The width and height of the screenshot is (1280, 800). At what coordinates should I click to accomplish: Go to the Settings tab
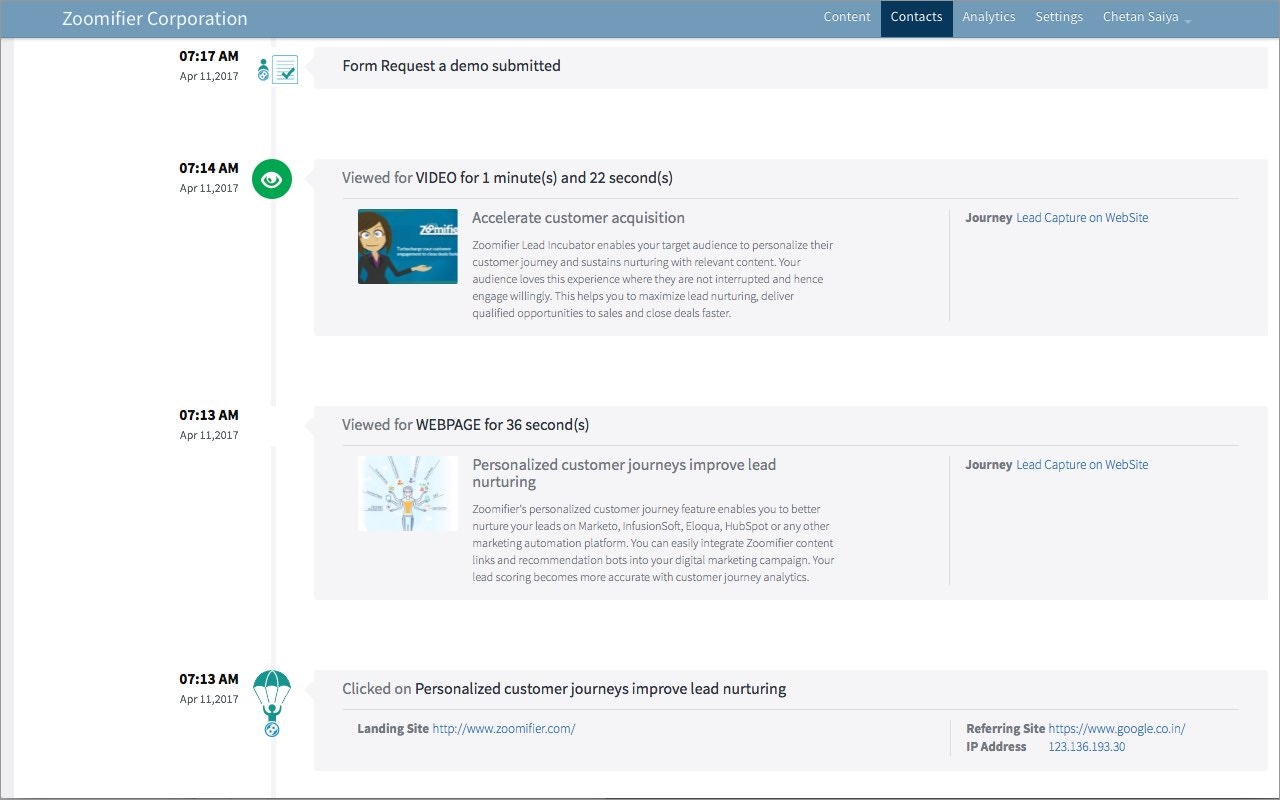pos(1059,17)
